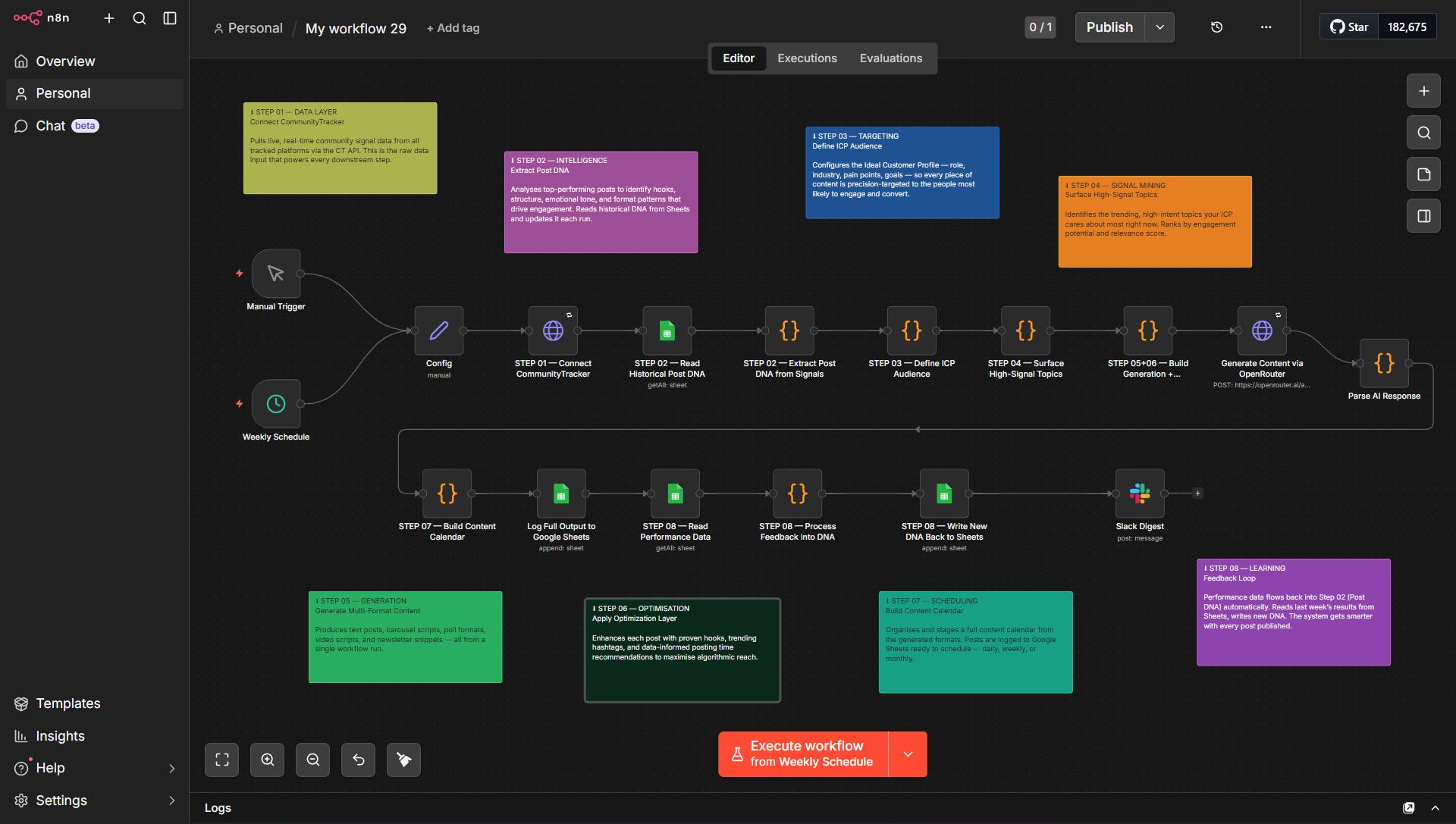Star the n8n repository on GitHub
Screen dimensions: 1456x824
[1348, 26]
